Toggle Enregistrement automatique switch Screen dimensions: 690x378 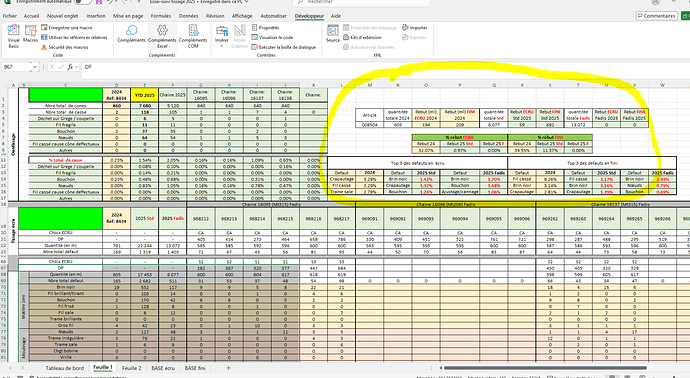click(x=83, y=2)
